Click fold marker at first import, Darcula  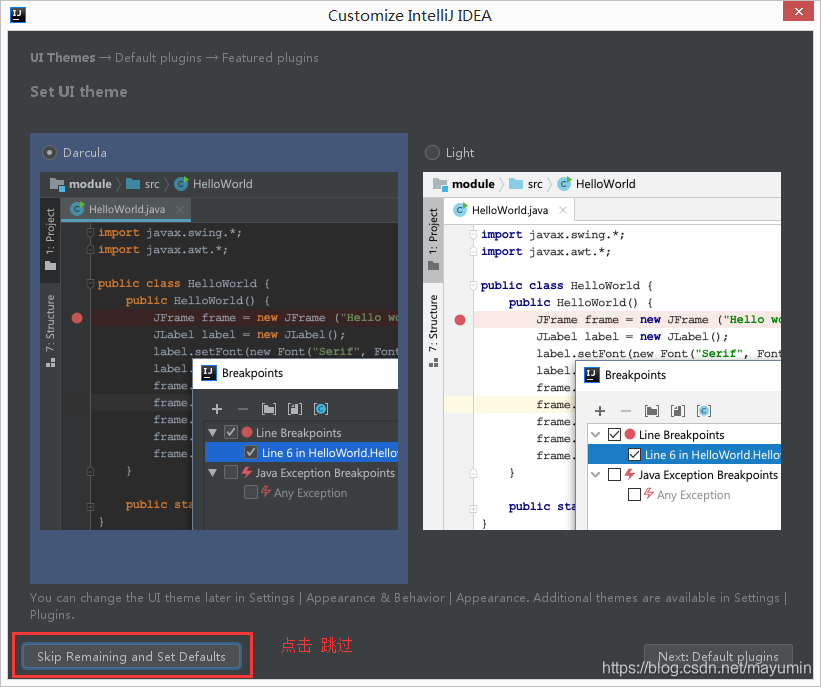[90, 232]
